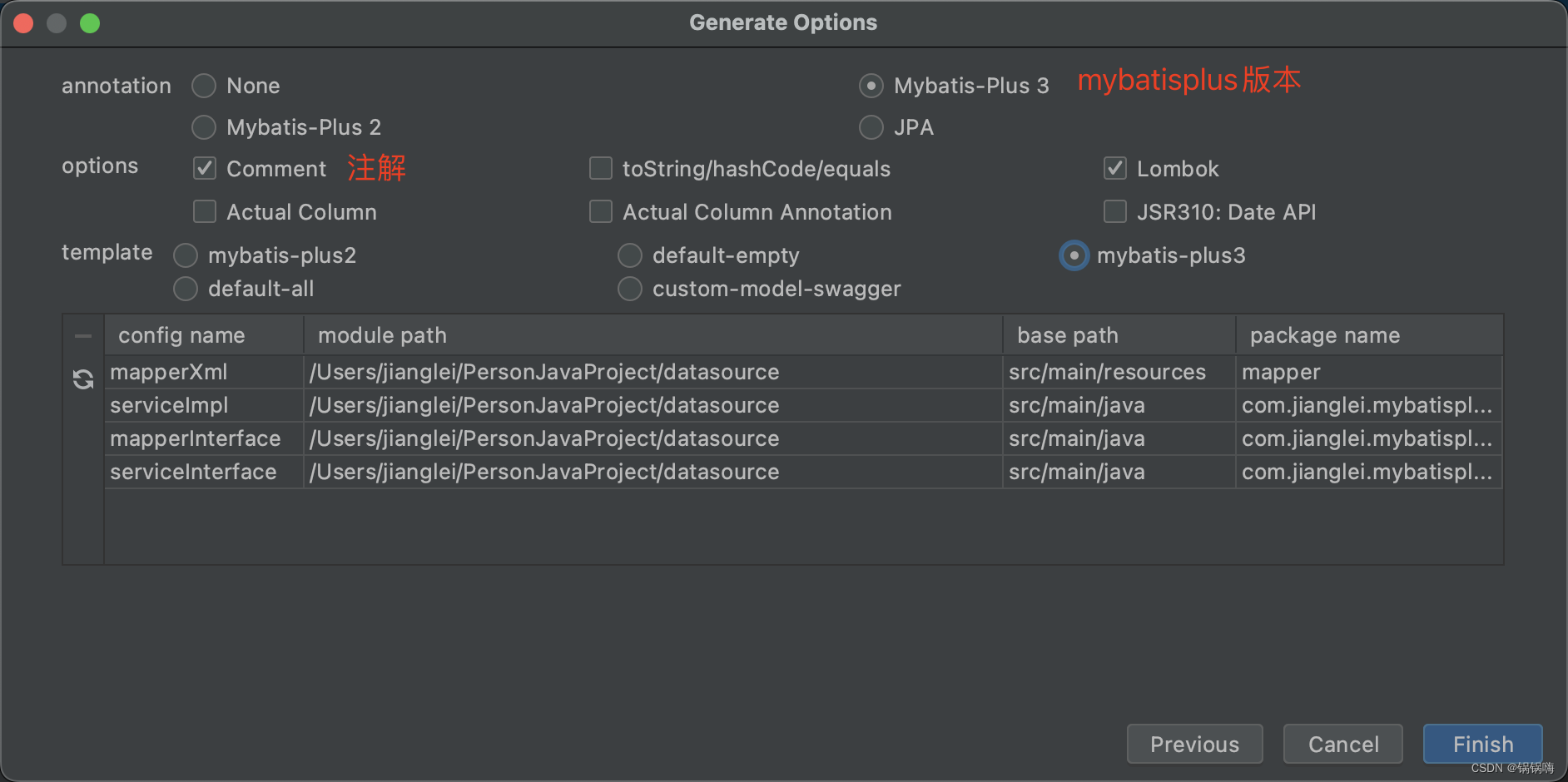Screen dimensions: 1568x782
Task: Select the Mybatis-Plus 2 annotation option
Action: tap(204, 127)
